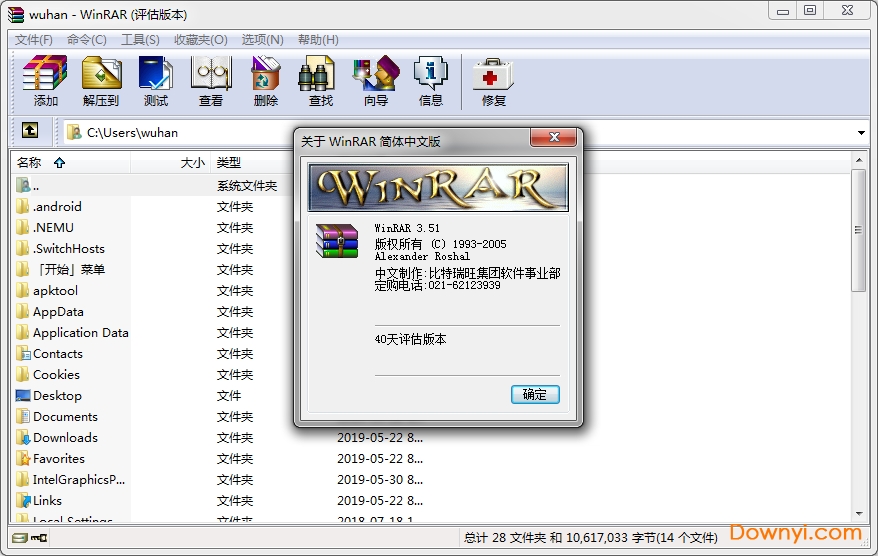Click the drive icon in the status bar
This screenshot has width=878, height=556.
tap(20, 538)
